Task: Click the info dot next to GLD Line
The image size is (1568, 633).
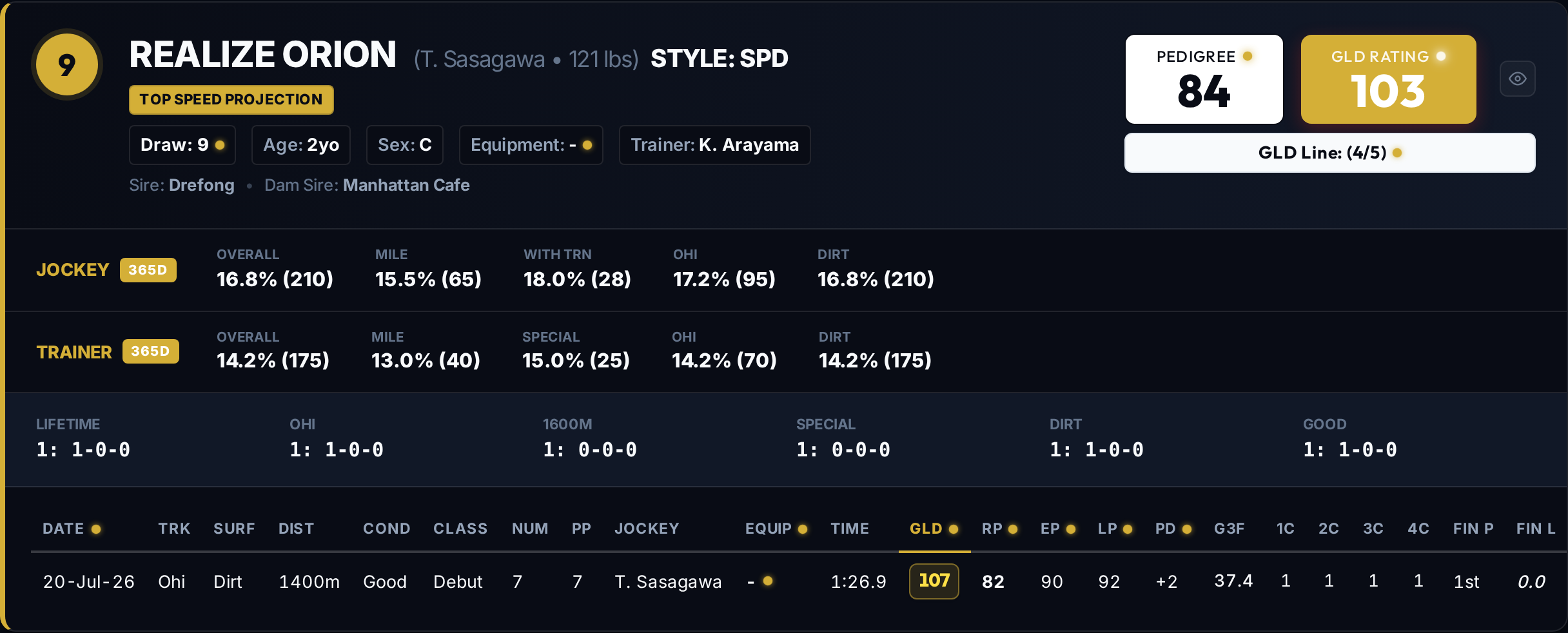Action: (1397, 153)
